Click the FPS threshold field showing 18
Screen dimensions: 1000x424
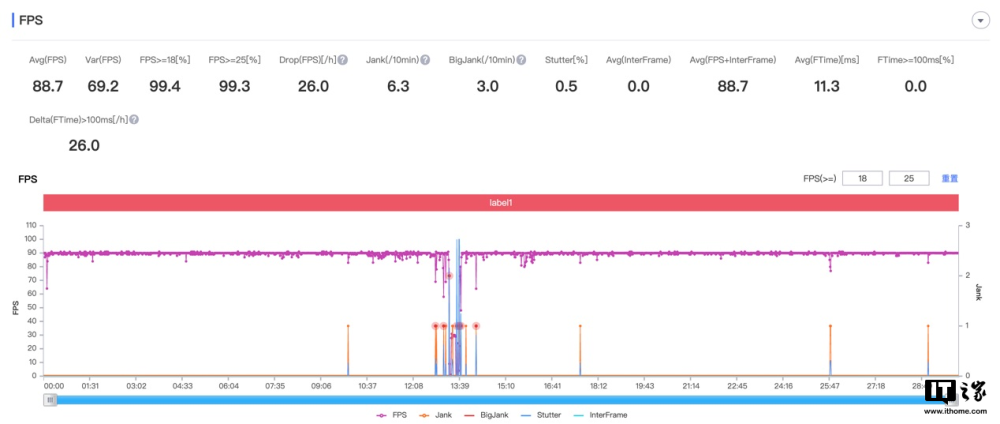click(x=862, y=179)
